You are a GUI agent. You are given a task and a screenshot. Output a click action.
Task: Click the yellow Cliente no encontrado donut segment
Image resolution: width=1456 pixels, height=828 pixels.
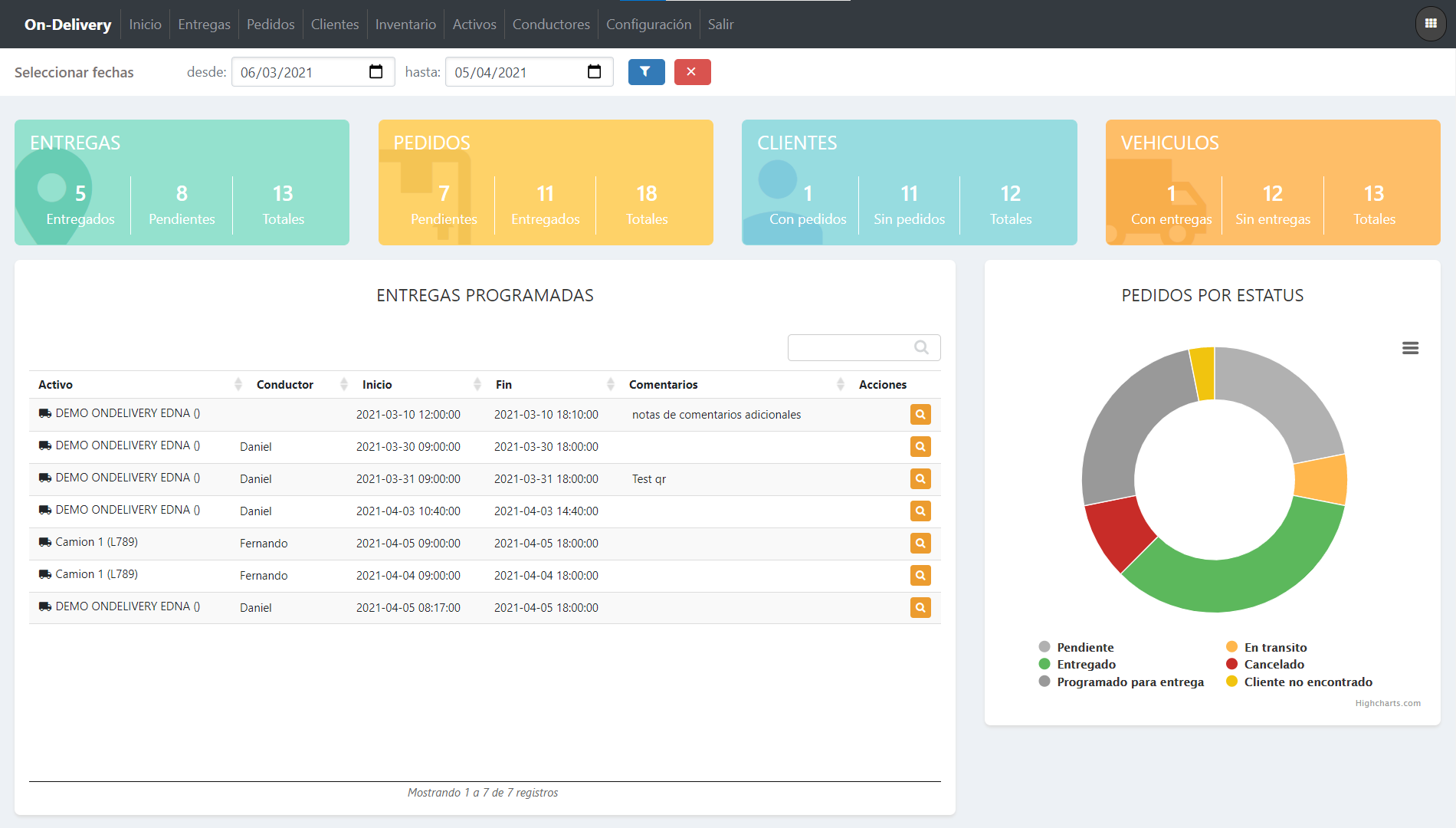tap(1203, 373)
